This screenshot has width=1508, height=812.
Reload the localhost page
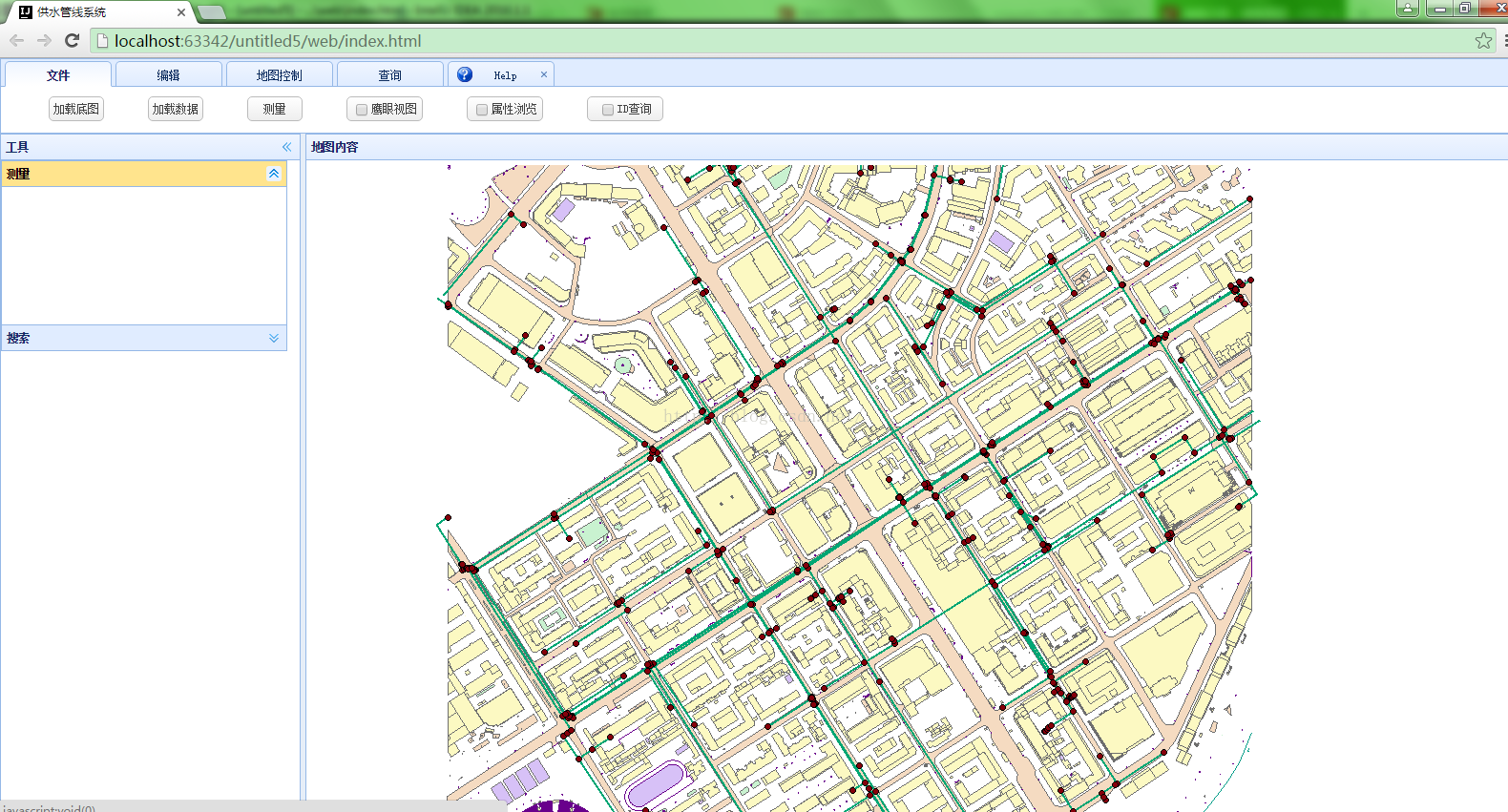tap(72, 41)
